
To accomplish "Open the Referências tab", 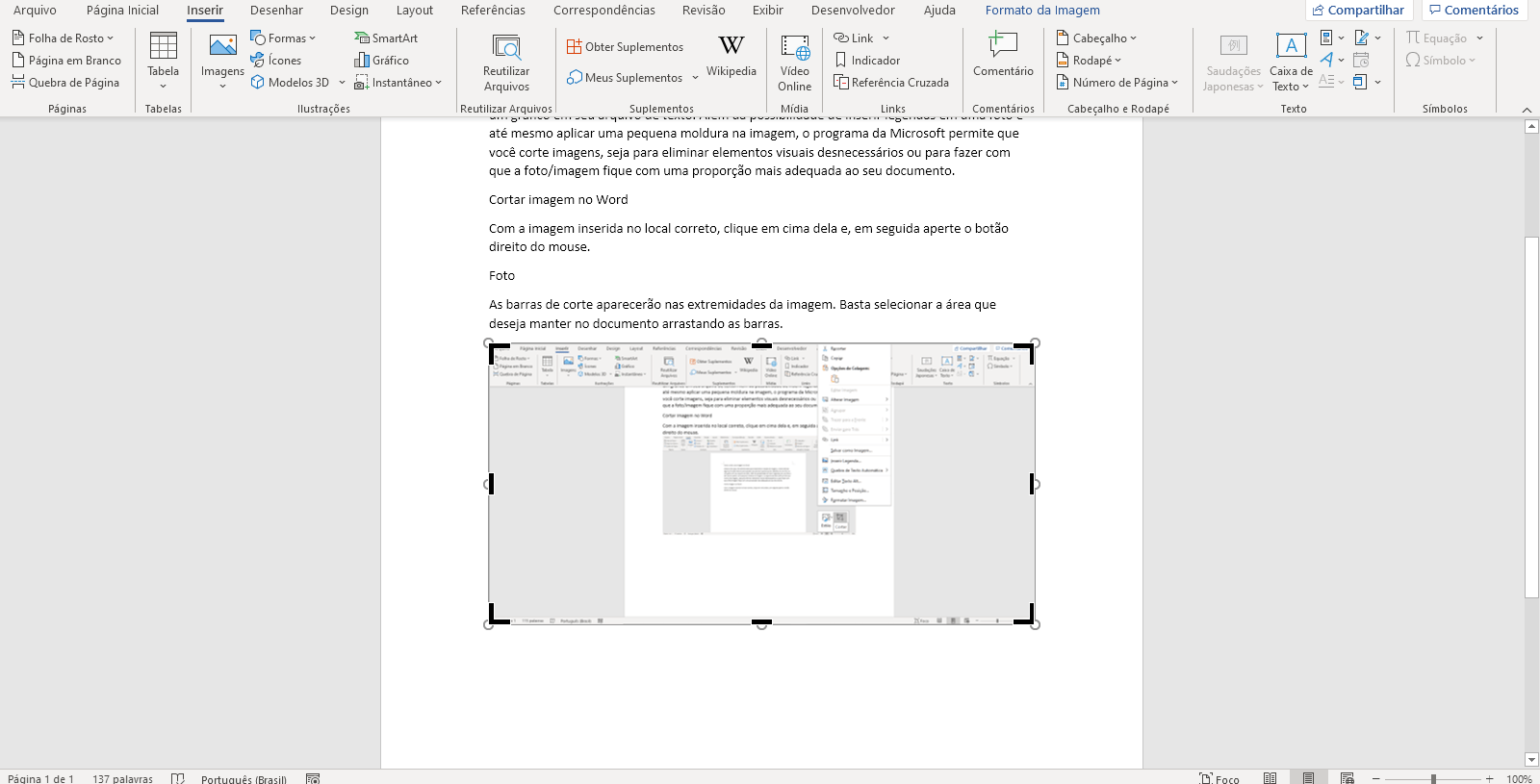I will pyautogui.click(x=493, y=11).
